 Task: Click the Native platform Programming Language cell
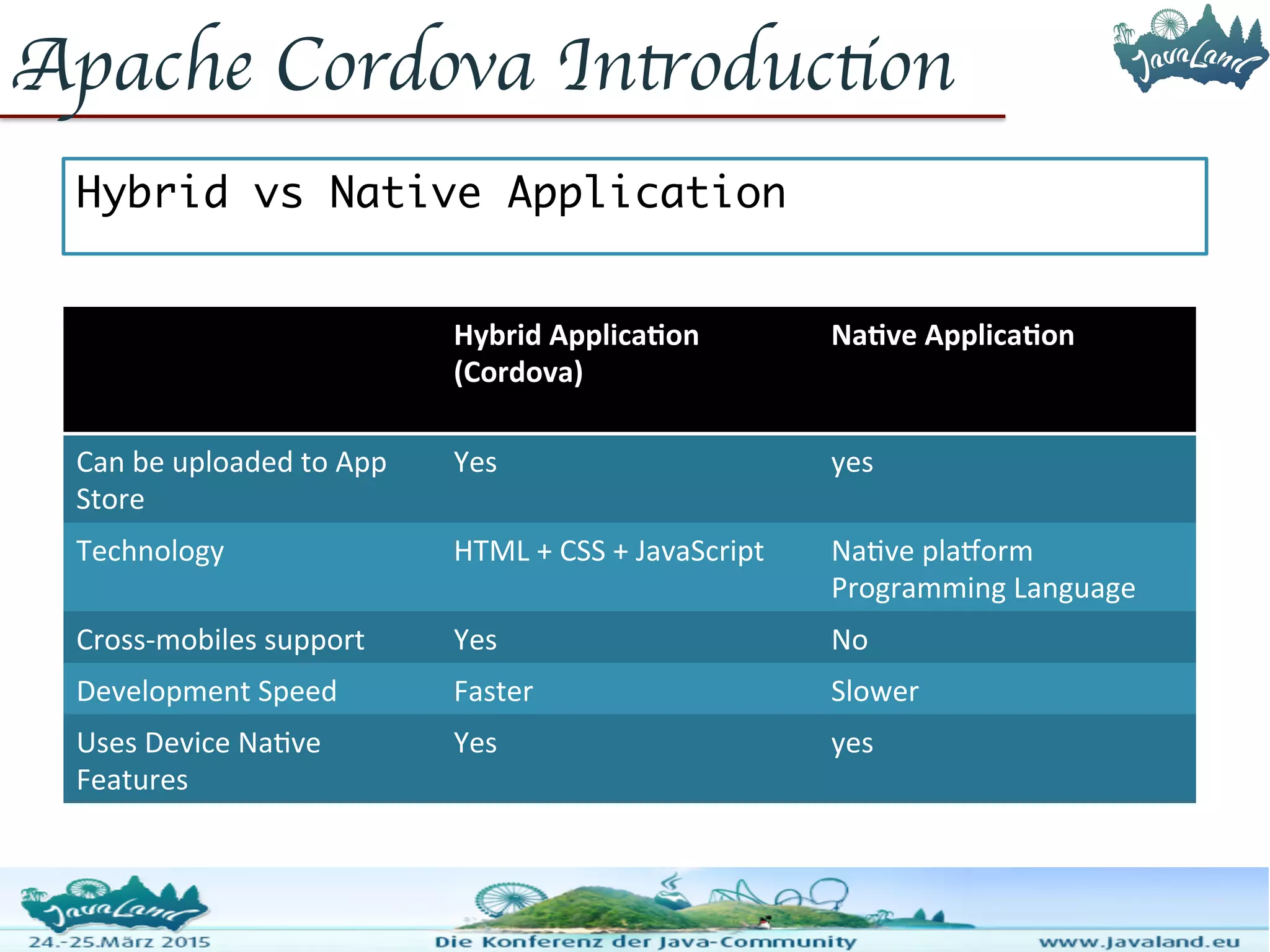point(983,569)
